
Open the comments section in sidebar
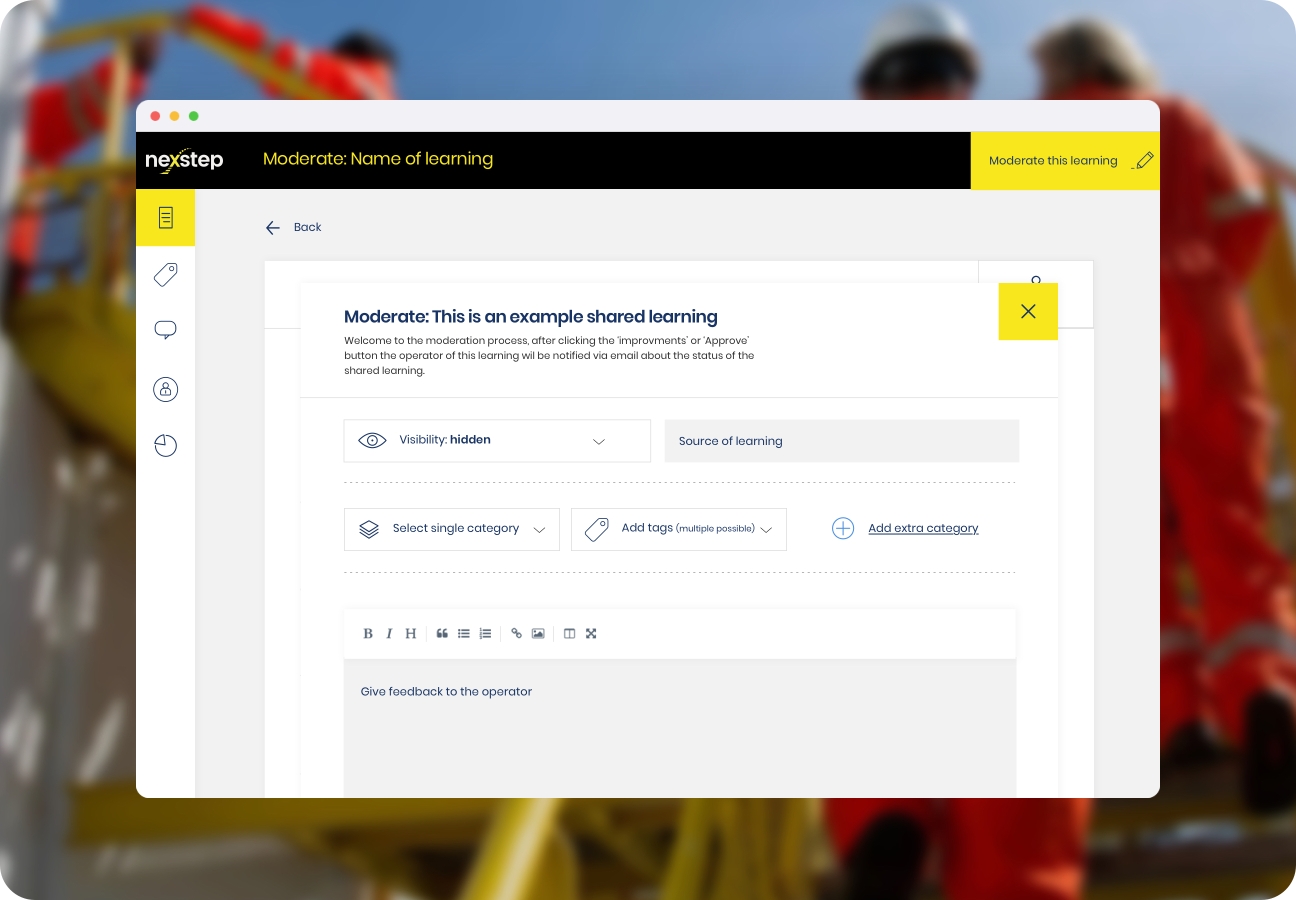(166, 330)
